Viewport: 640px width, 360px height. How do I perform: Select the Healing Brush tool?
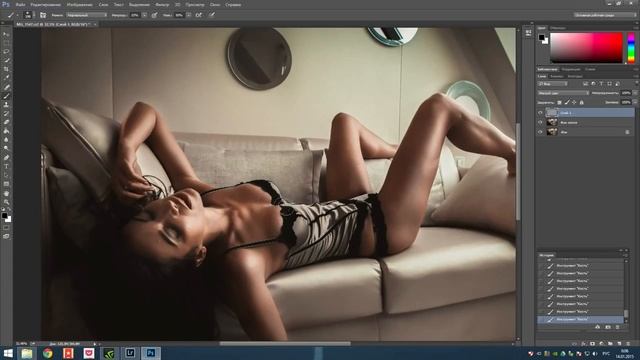6,87
